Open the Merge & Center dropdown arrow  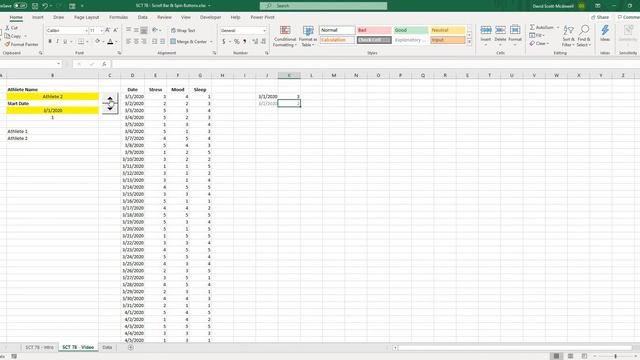click(211, 42)
